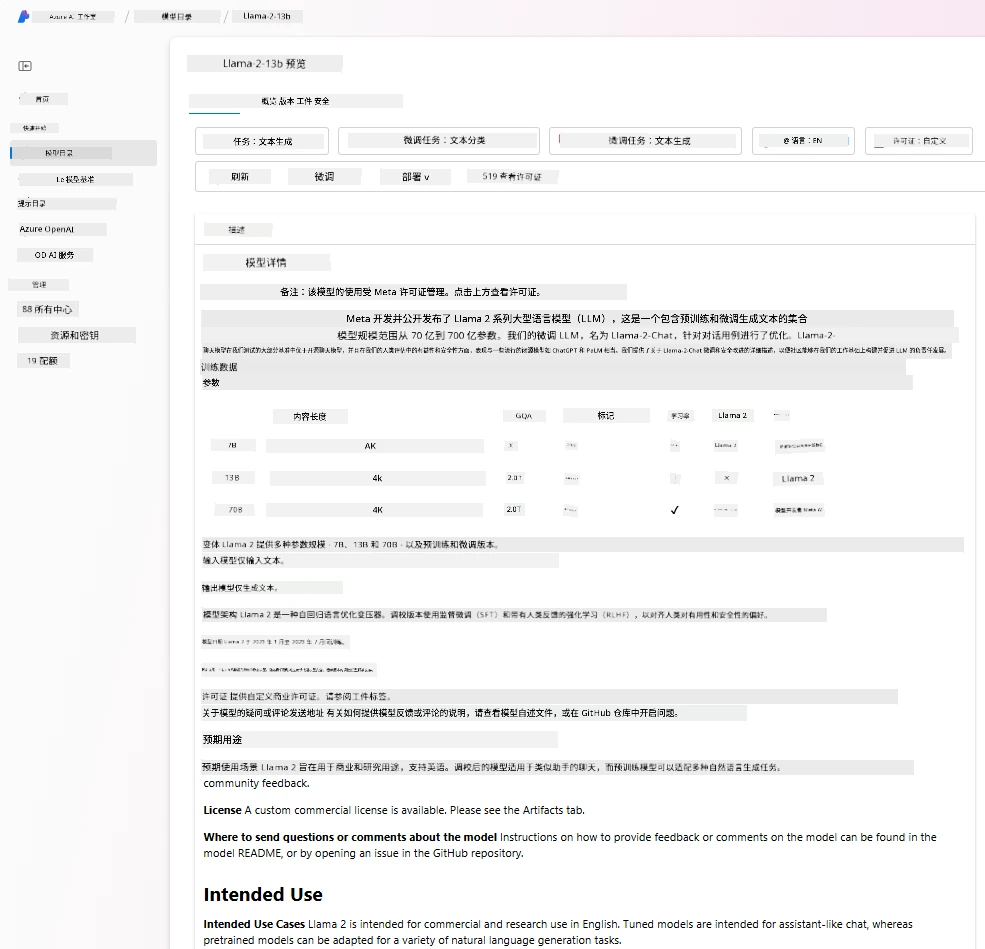Open 配额 in the sidebar

42,361
